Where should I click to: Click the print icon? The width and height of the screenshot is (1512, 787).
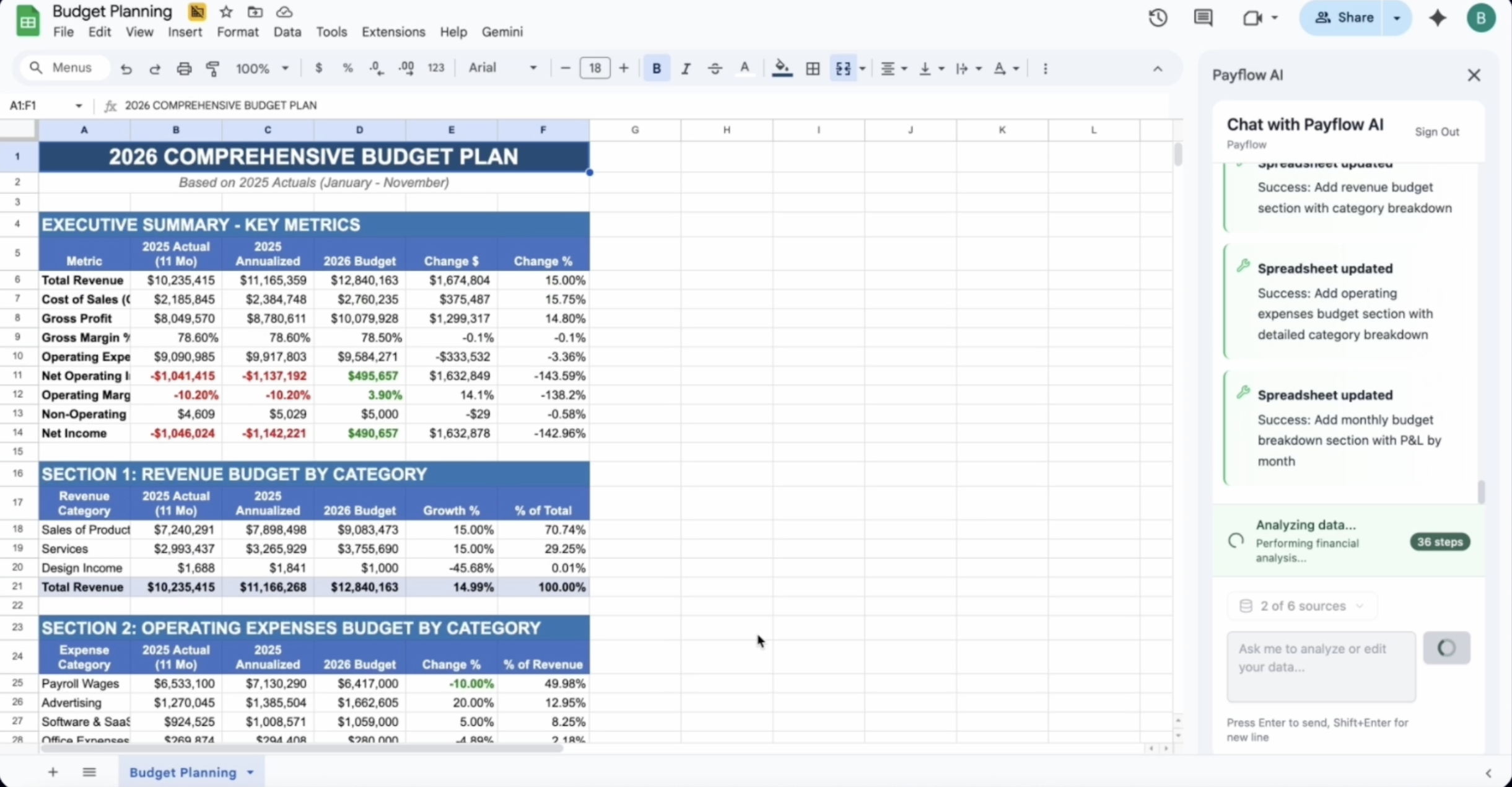click(184, 68)
